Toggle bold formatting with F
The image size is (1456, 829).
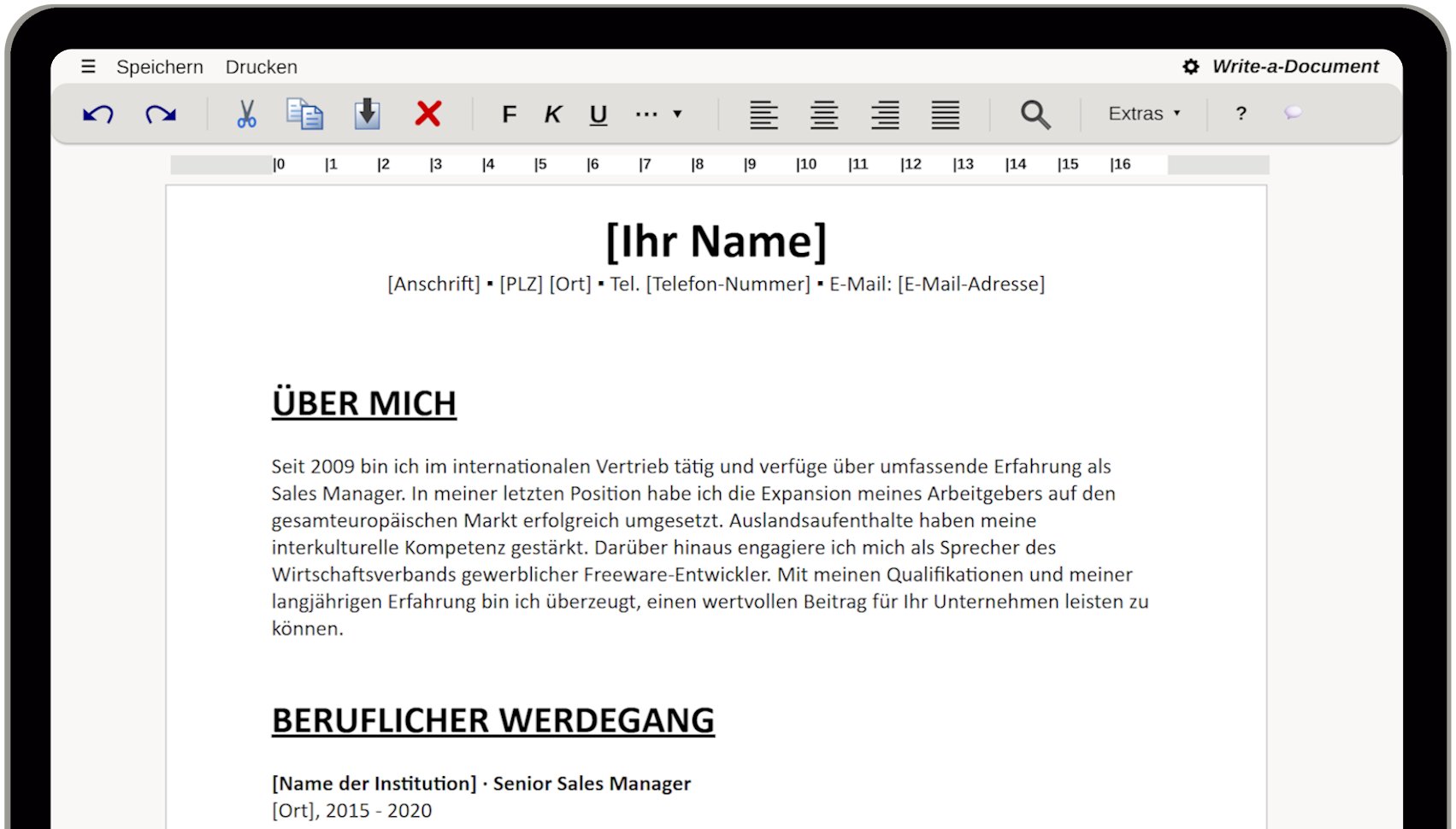509,115
